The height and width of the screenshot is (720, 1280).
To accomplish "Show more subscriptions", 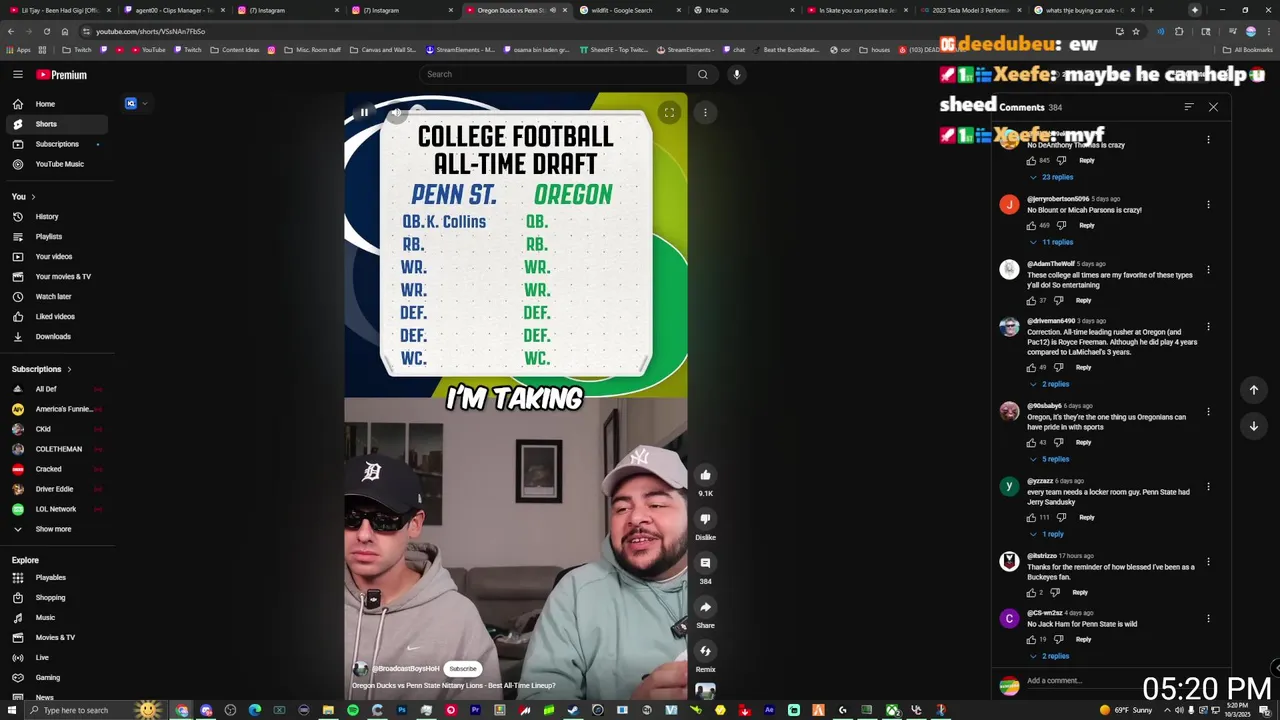I will pyautogui.click(x=56, y=529).
